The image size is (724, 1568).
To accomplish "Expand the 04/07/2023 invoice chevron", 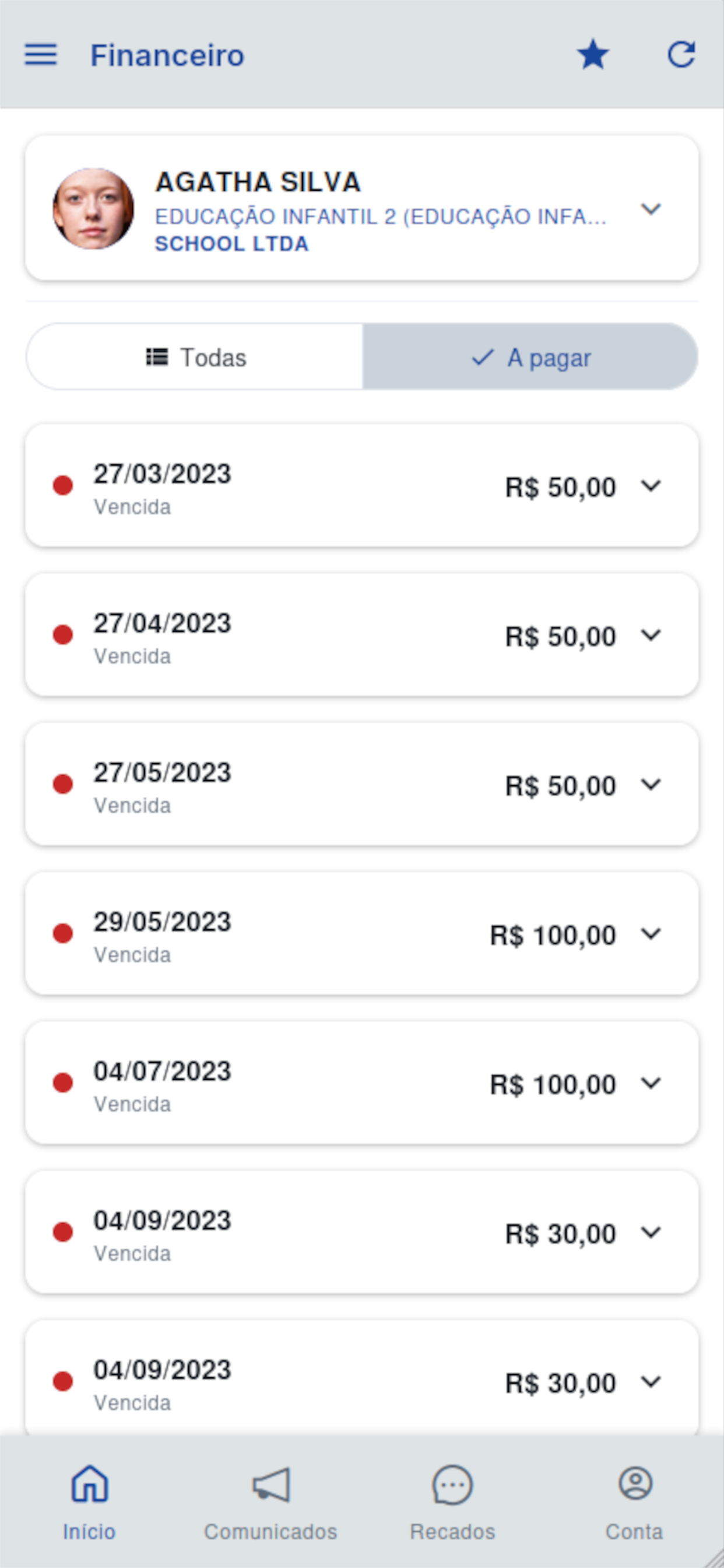I will [651, 1083].
